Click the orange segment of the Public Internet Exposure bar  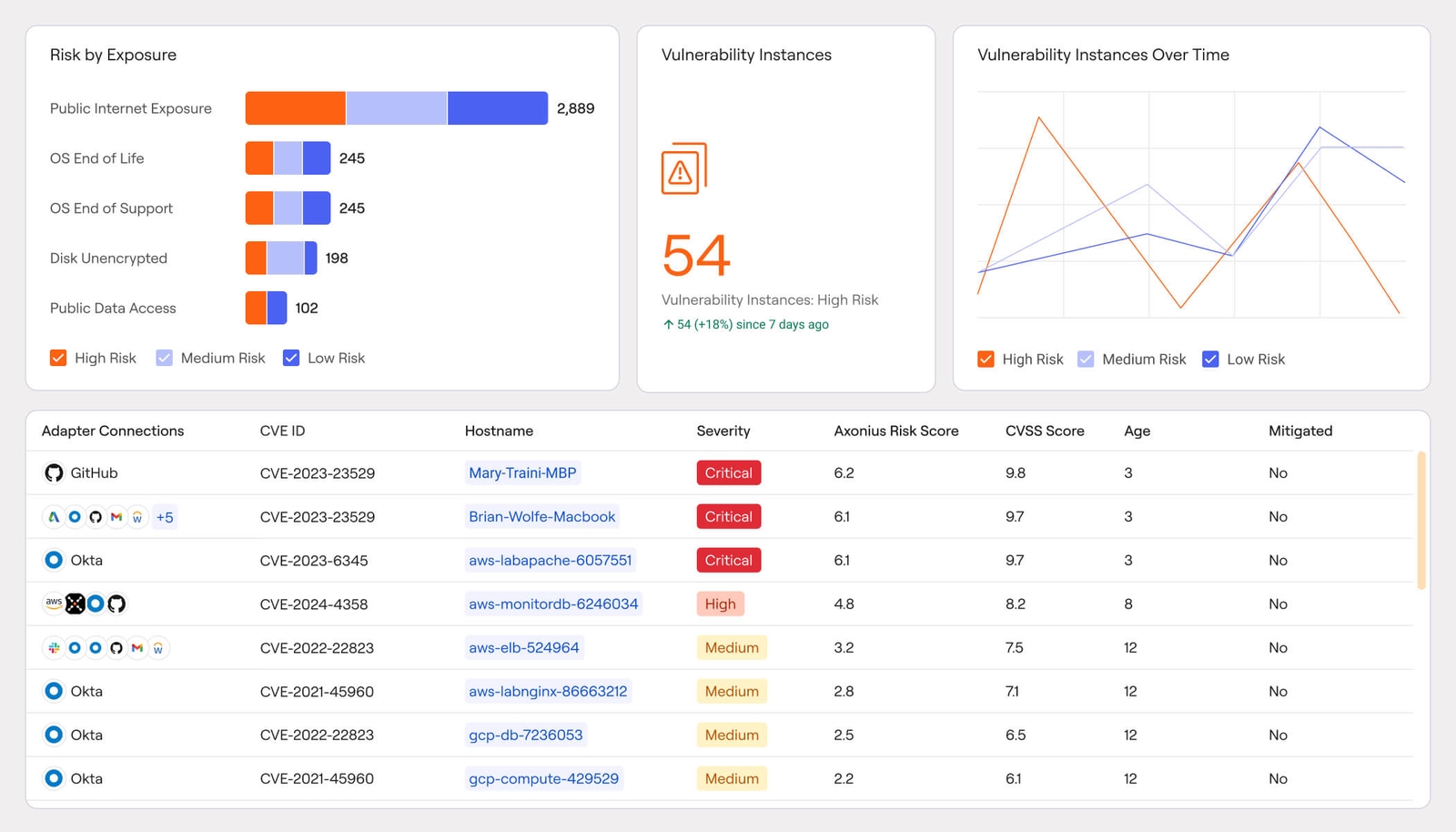295,108
